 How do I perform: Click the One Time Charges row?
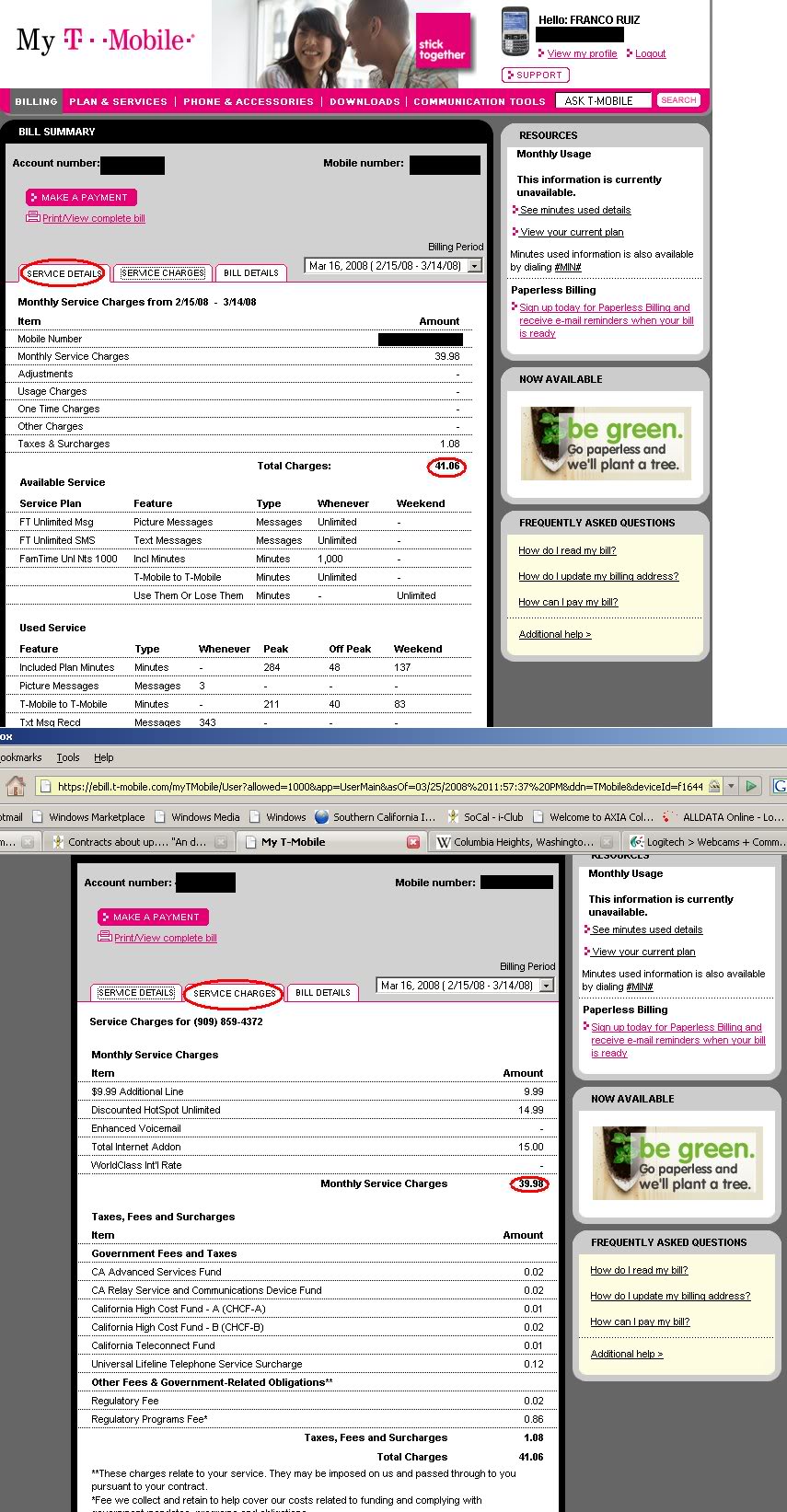[x=239, y=409]
